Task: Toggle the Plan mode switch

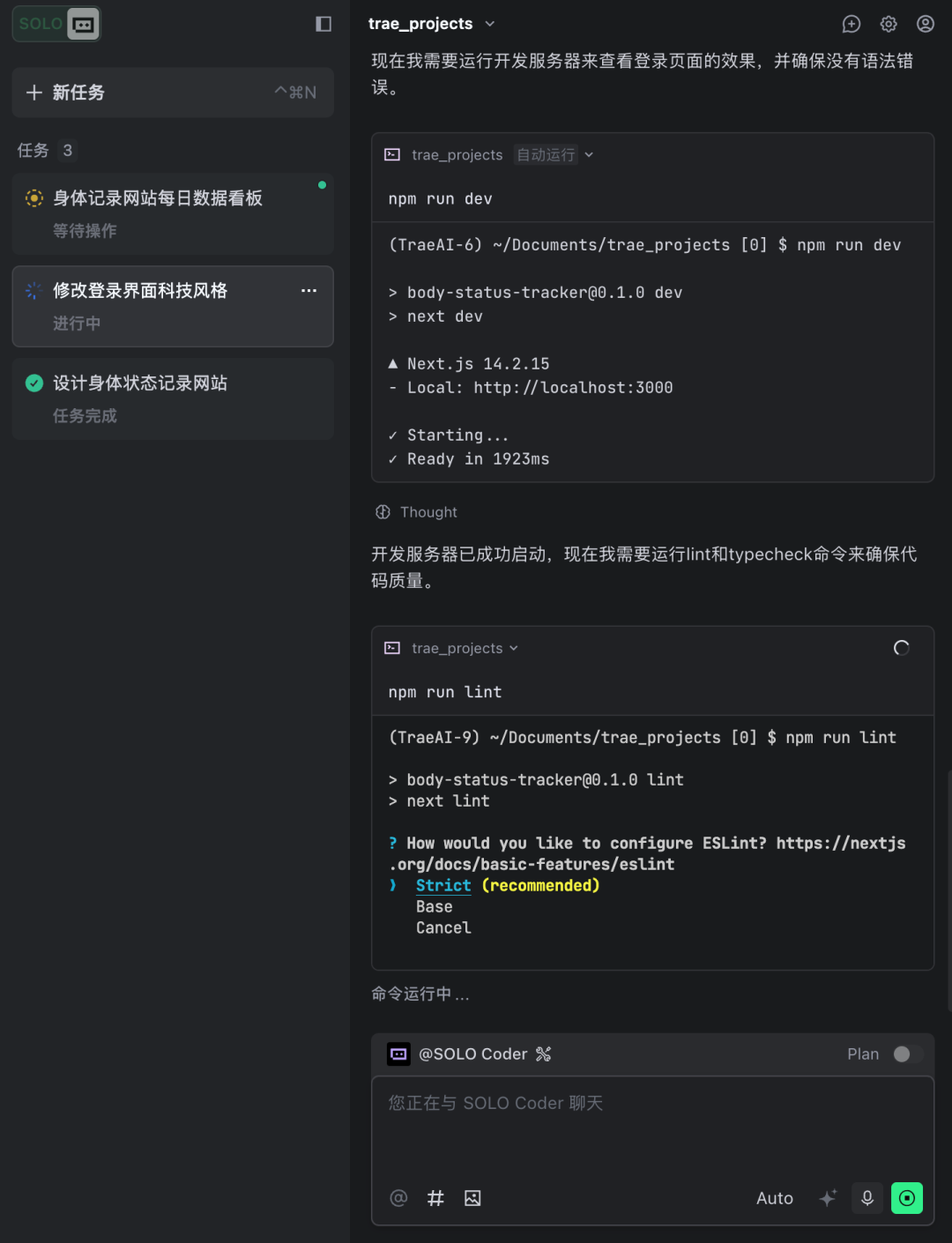Action: (x=907, y=1054)
